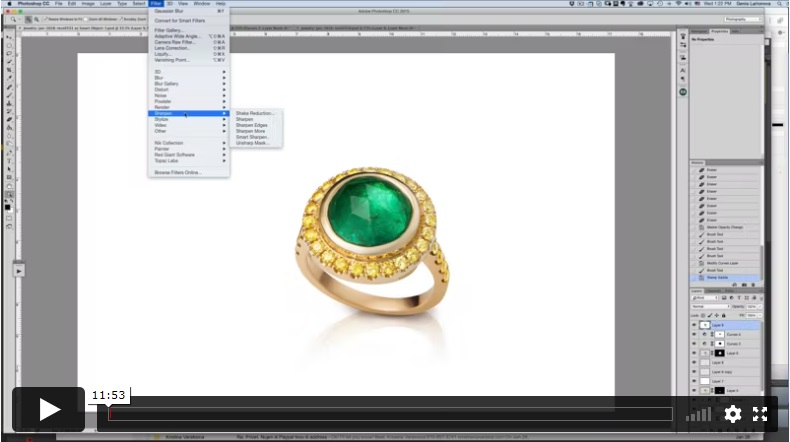Click the lock position icon
Image resolution: width=790 pixels, height=442 pixels.
point(716,315)
